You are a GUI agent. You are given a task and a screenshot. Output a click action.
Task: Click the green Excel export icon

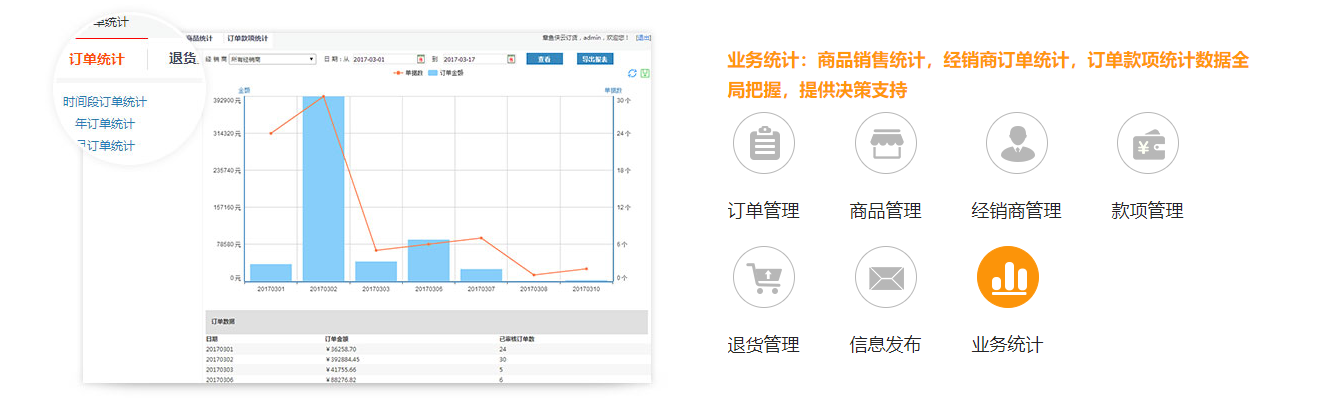tap(645, 73)
